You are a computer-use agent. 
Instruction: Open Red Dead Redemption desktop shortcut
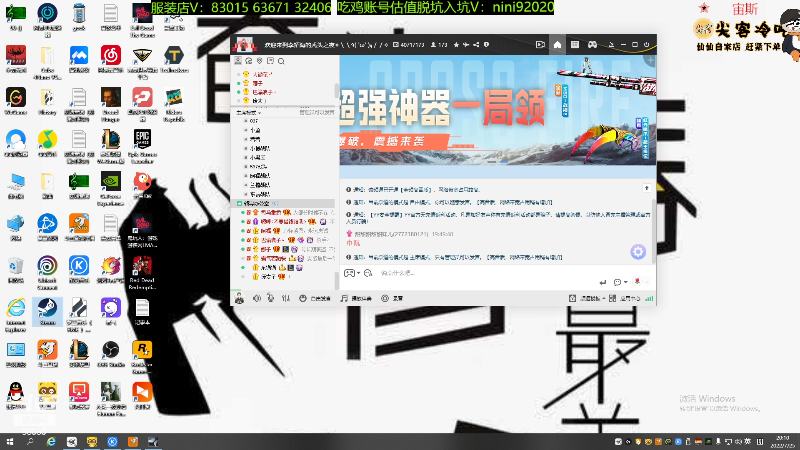(x=142, y=273)
